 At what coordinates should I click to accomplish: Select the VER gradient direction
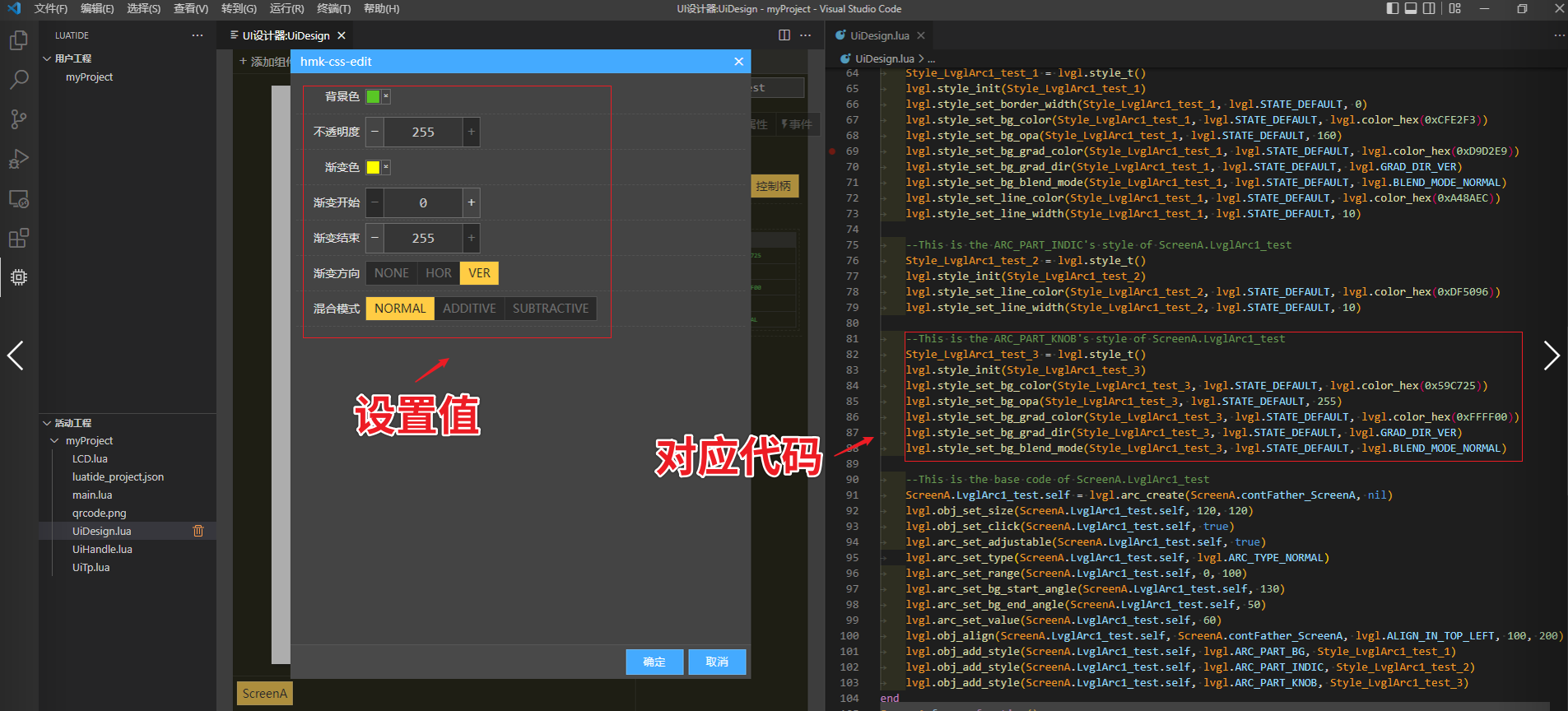pos(479,273)
